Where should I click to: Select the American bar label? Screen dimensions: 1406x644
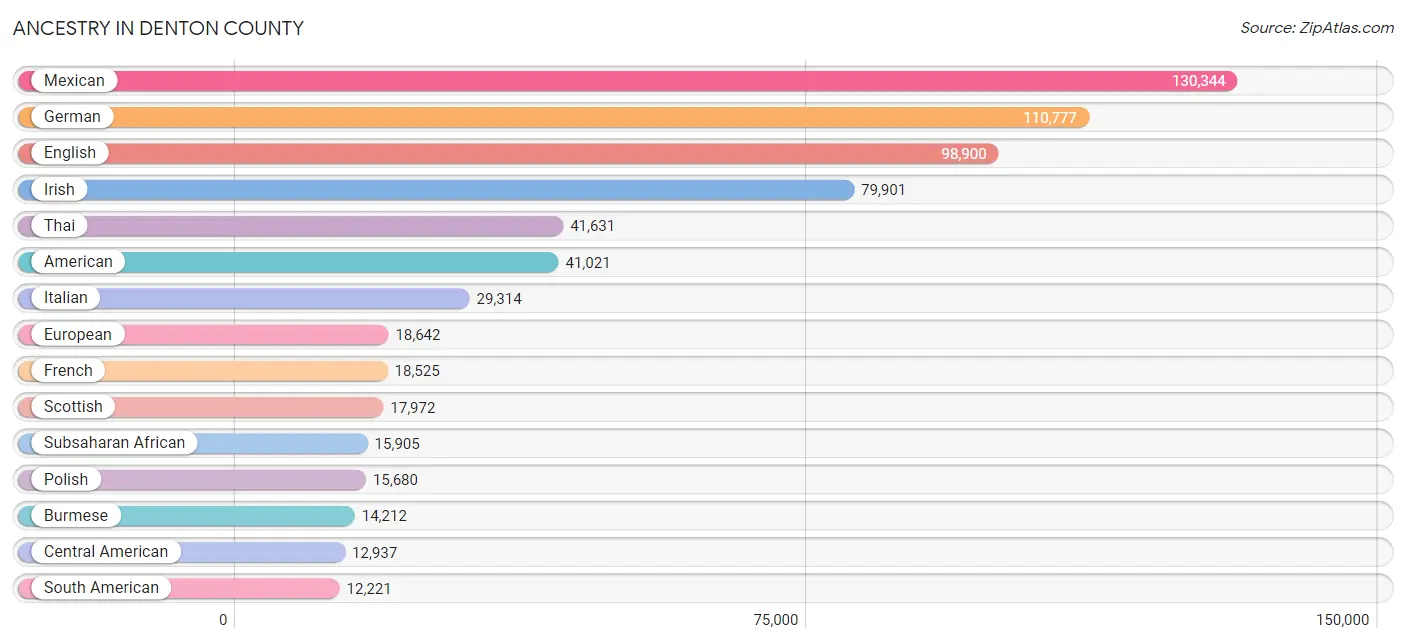pos(78,262)
